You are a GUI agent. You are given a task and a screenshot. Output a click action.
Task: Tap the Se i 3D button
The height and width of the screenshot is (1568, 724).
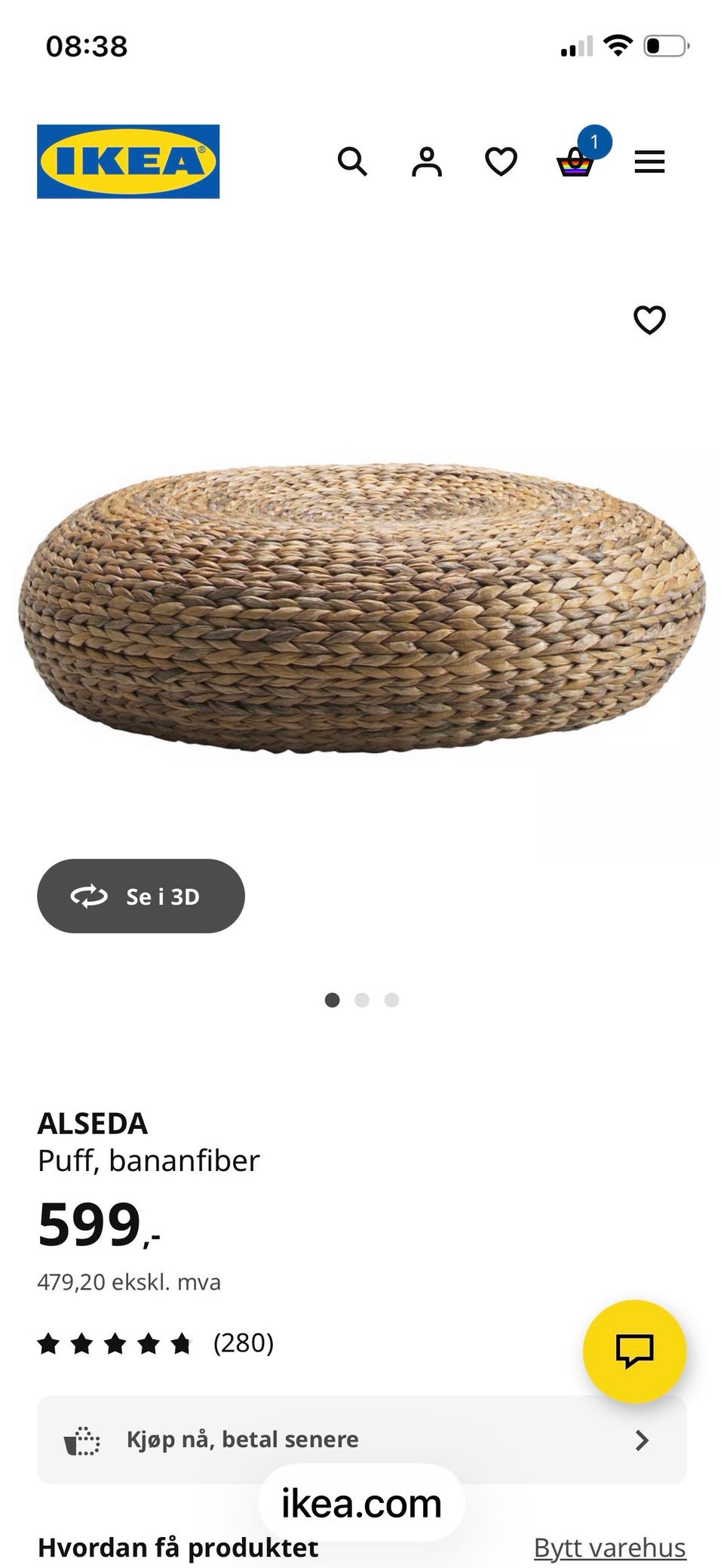tap(141, 896)
